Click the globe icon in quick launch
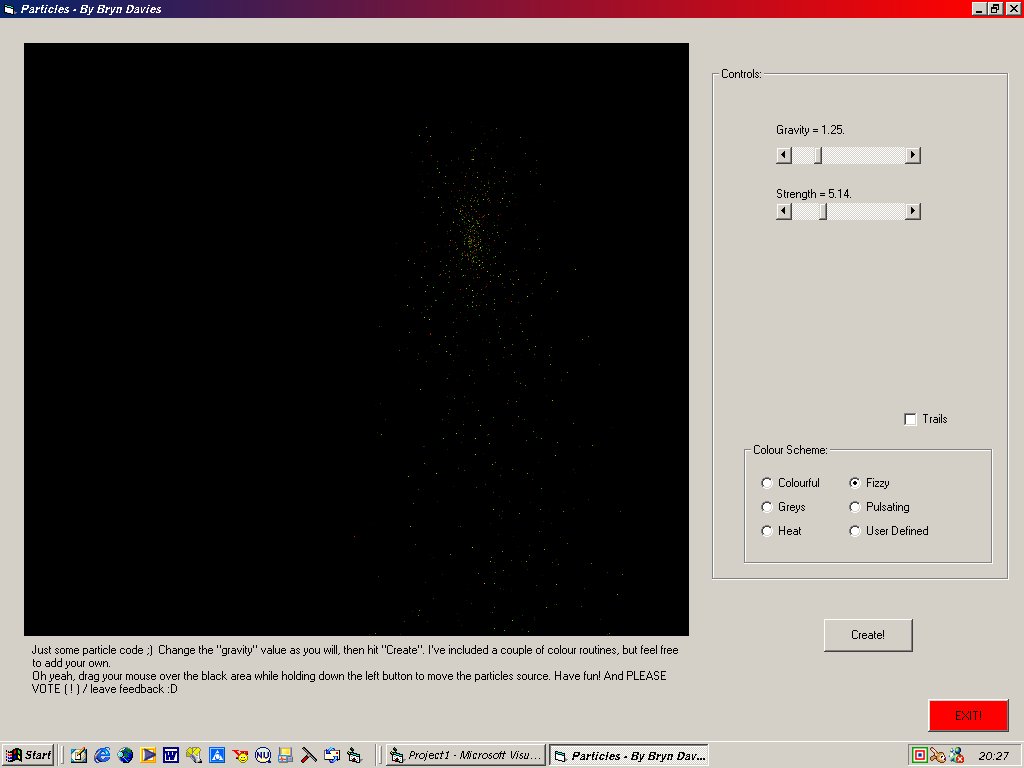Screen dimensions: 1024x768 coord(125,755)
